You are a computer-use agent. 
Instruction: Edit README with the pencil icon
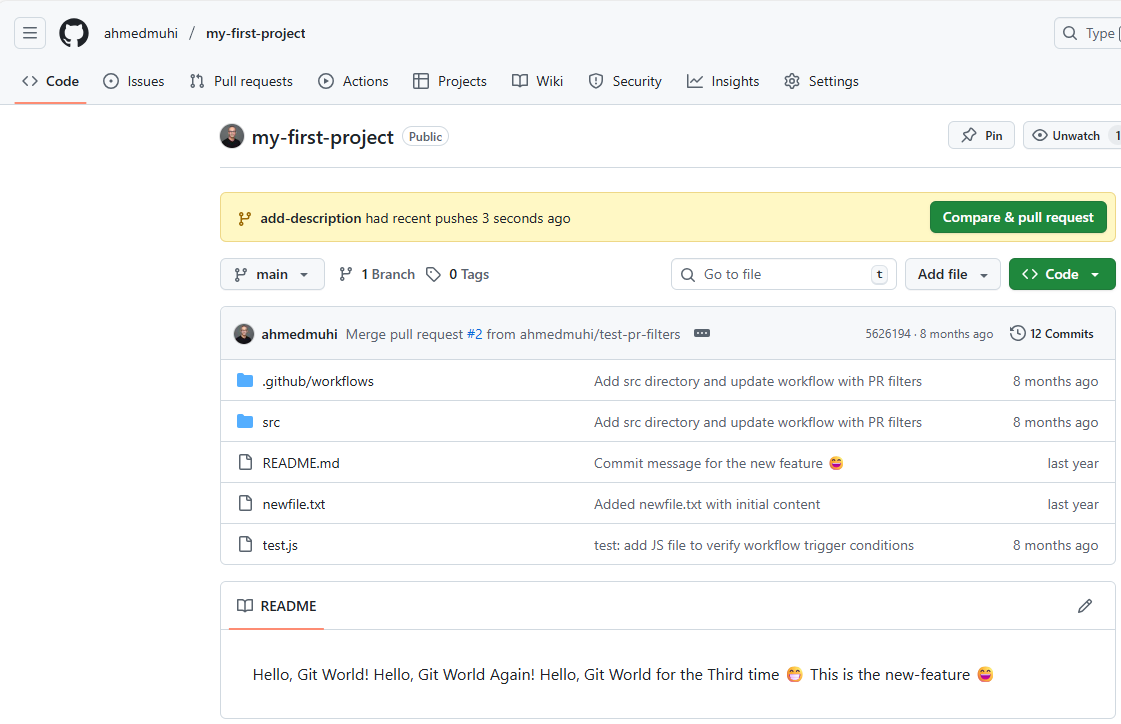(x=1085, y=606)
